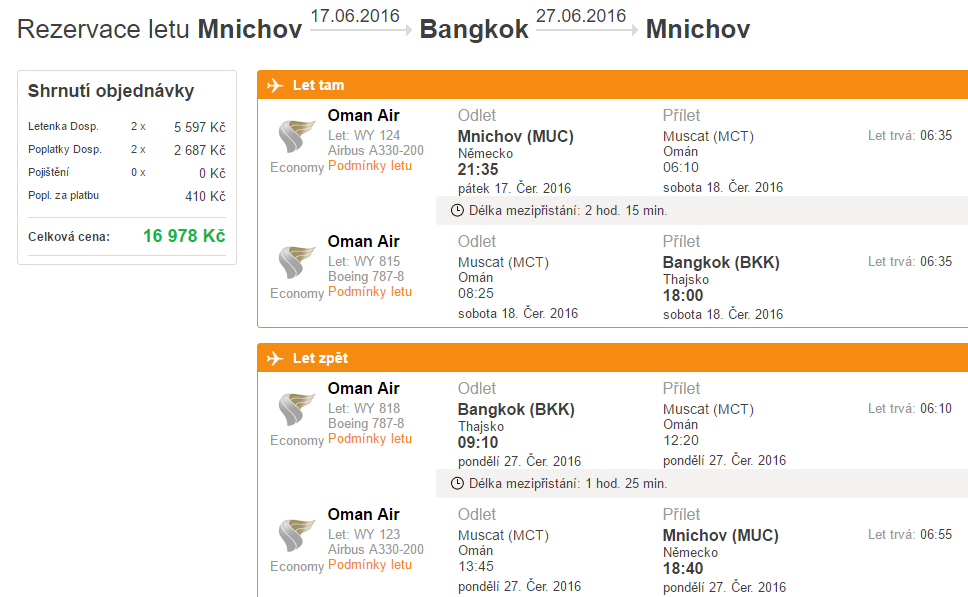Screen dimensions: 968x597
Task: Click Oman Air logo for flight WY 124
Action: coord(297,135)
